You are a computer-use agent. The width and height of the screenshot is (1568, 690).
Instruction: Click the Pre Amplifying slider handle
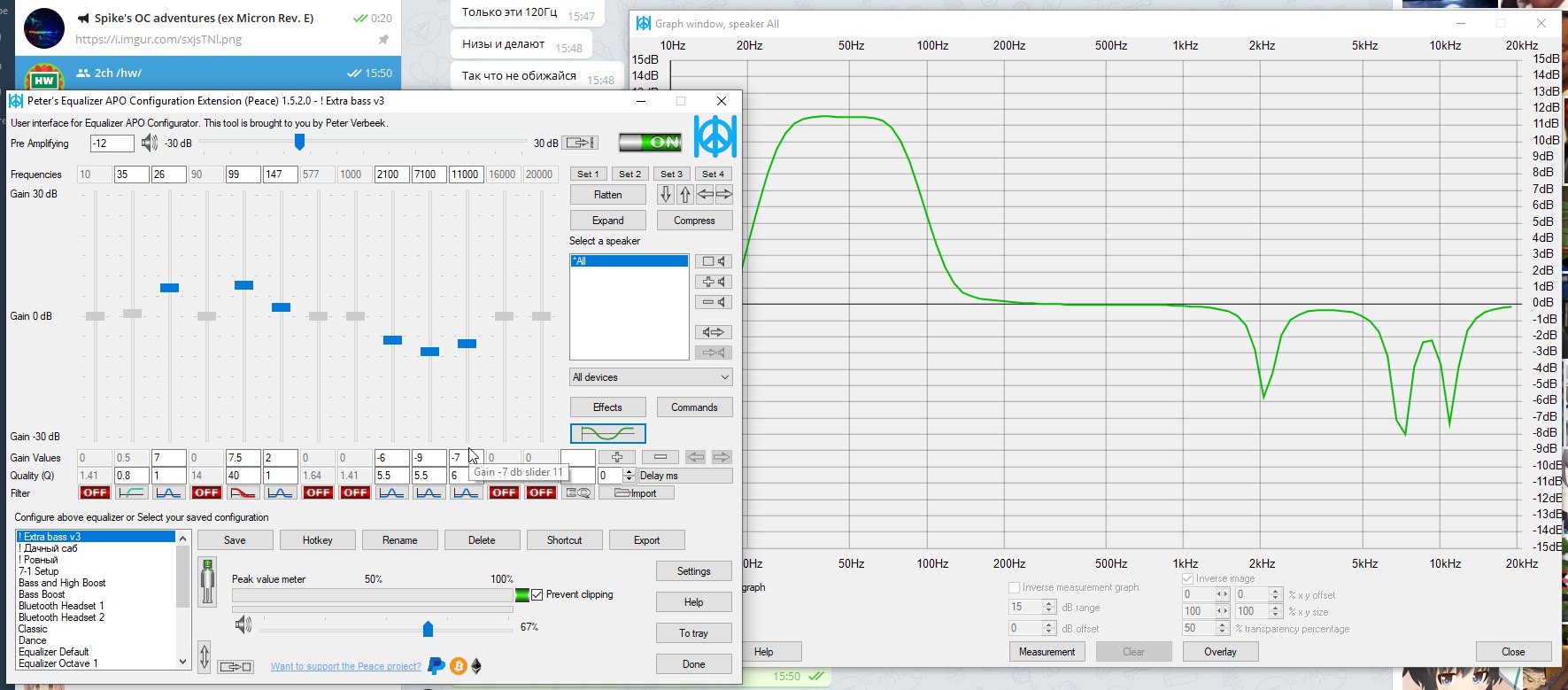pos(299,142)
